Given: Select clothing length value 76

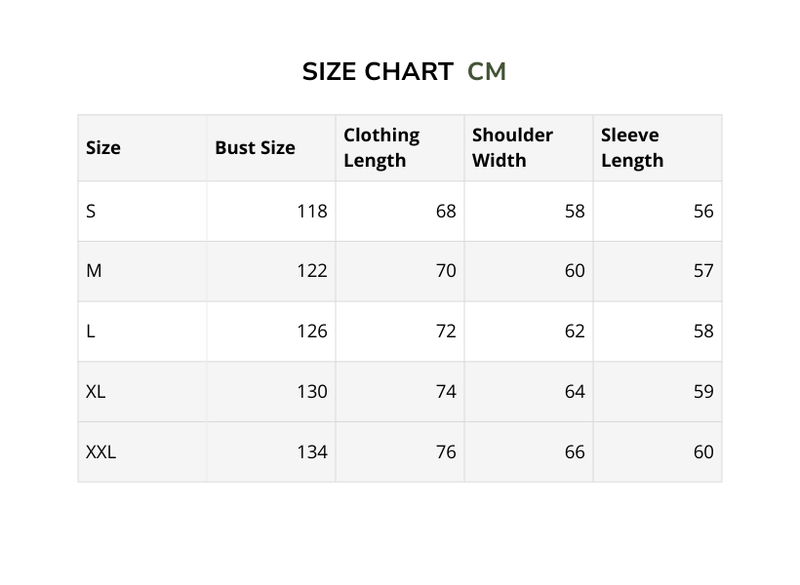Looking at the screenshot, I should (446, 452).
